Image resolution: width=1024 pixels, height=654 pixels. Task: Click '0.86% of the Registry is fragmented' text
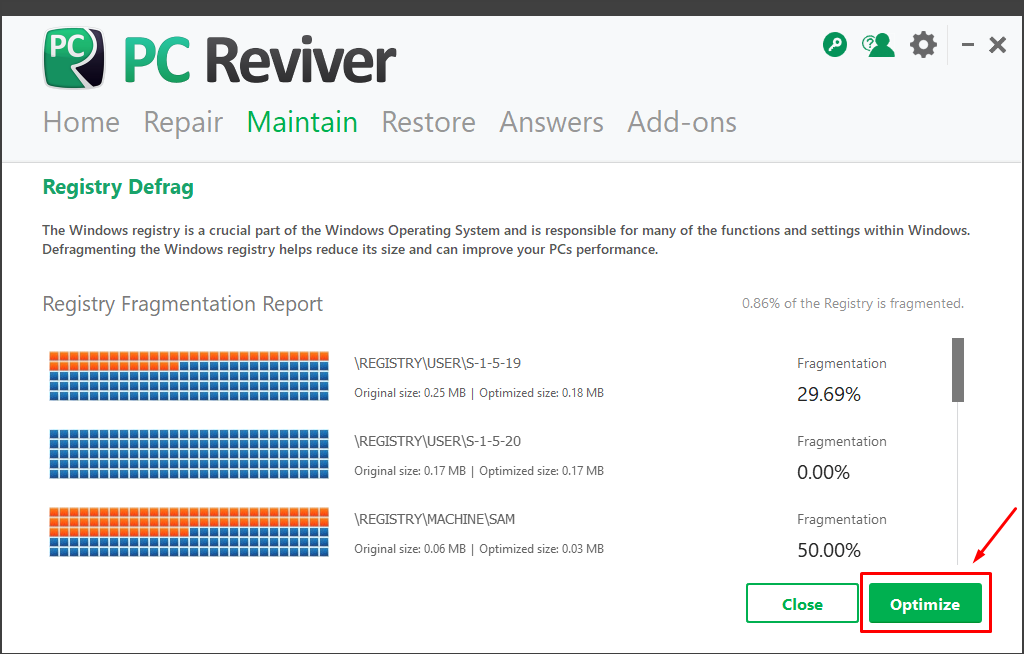(x=853, y=303)
